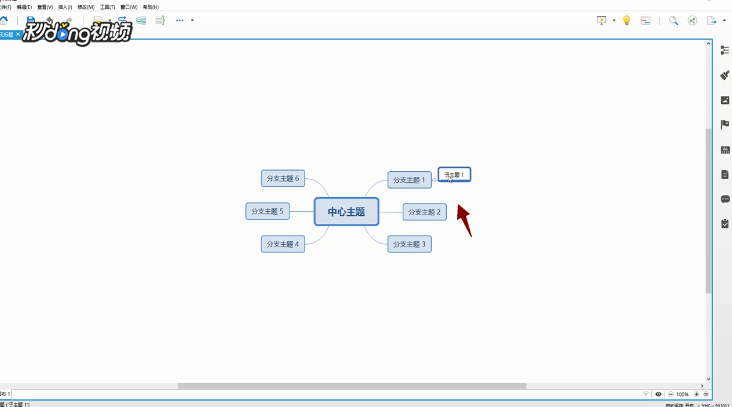Click the blue more-options ellipsis icon

pos(180,21)
